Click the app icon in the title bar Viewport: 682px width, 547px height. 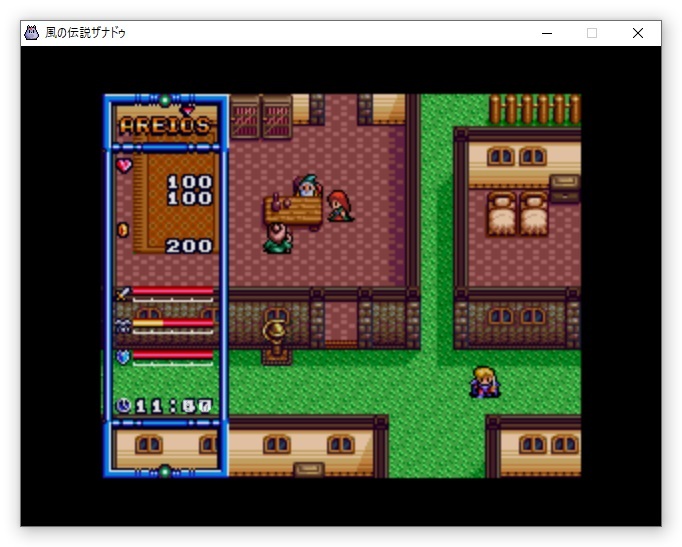pyautogui.click(x=31, y=33)
